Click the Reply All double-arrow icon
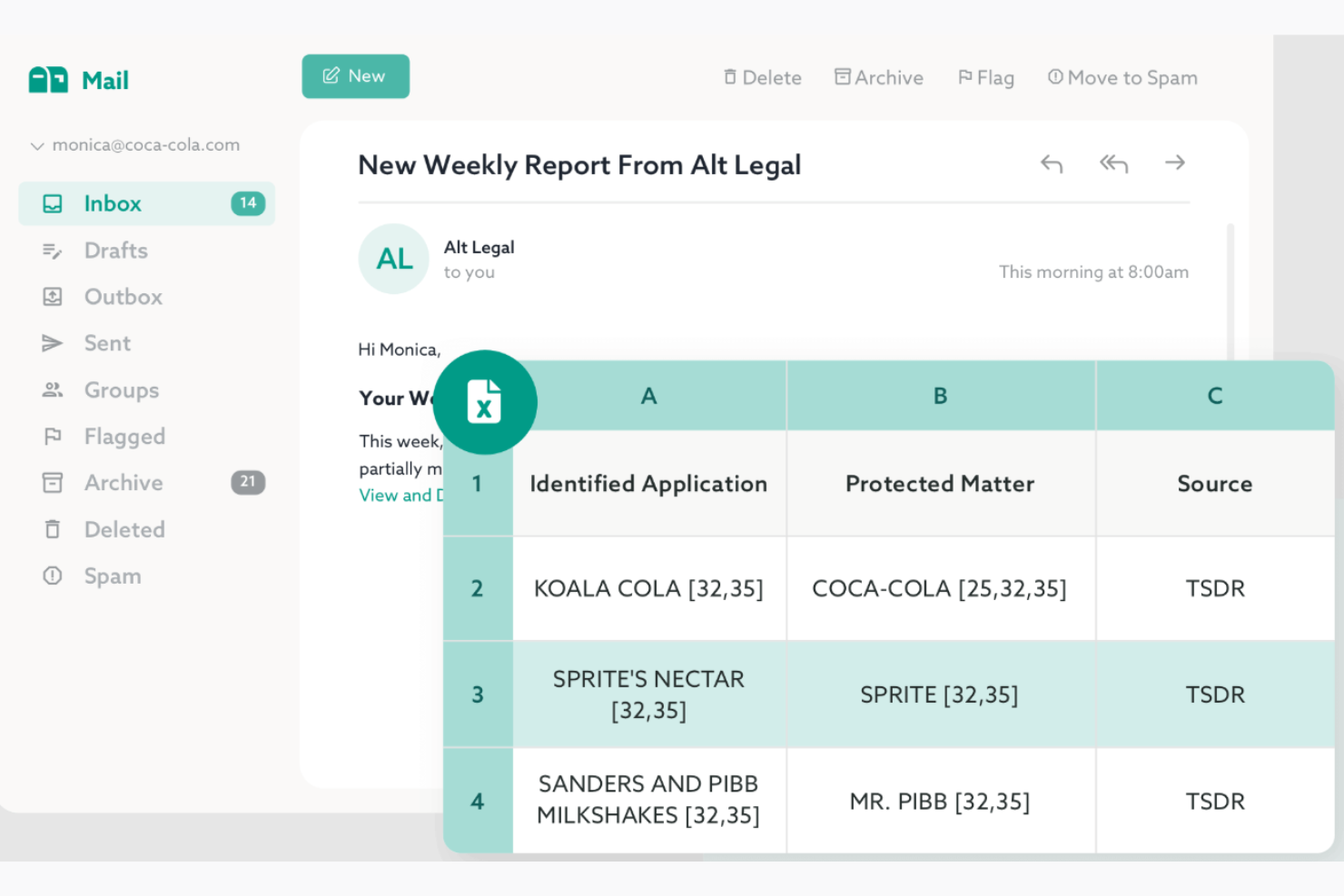 tap(1113, 163)
